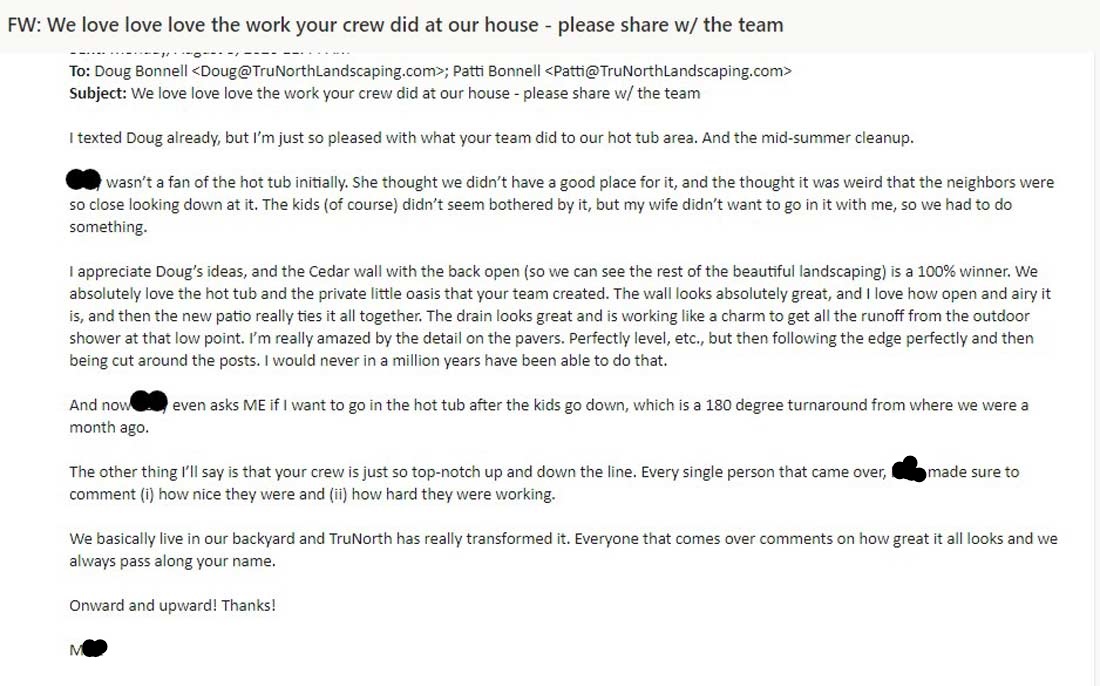1100x686 pixels.
Task: Click the "Onward and upward! Thanks!" line
Action: pos(173,605)
